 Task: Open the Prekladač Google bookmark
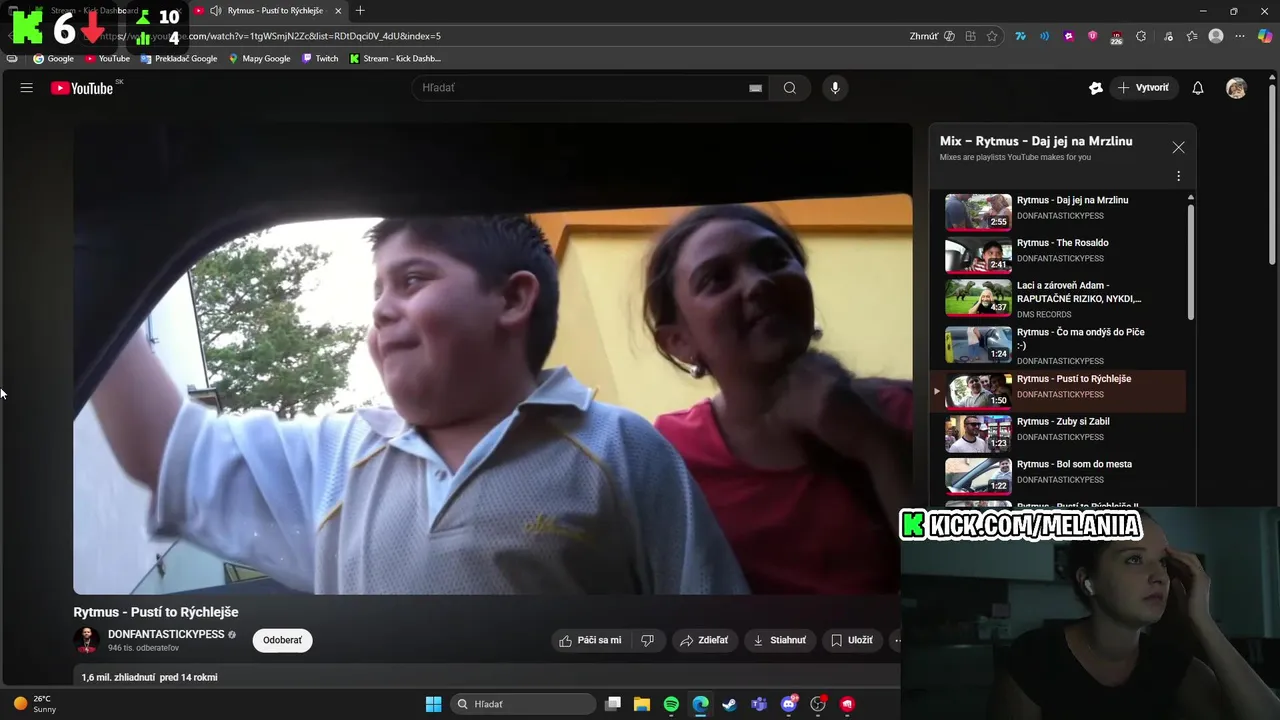[x=179, y=59]
